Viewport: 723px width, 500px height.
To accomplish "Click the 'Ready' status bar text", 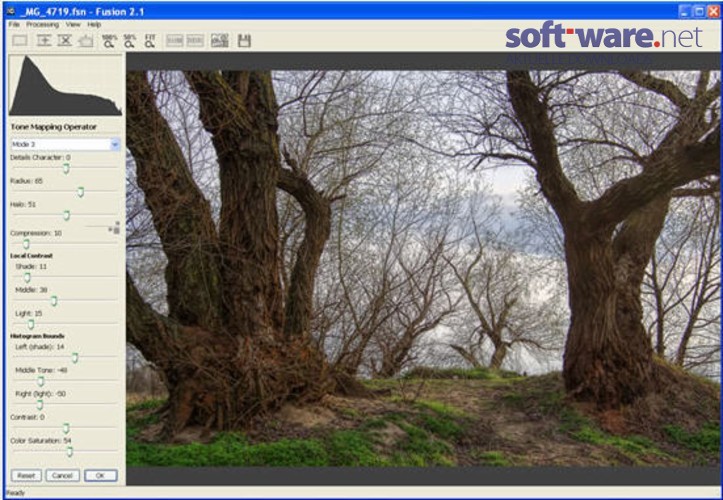I will point(16,493).
